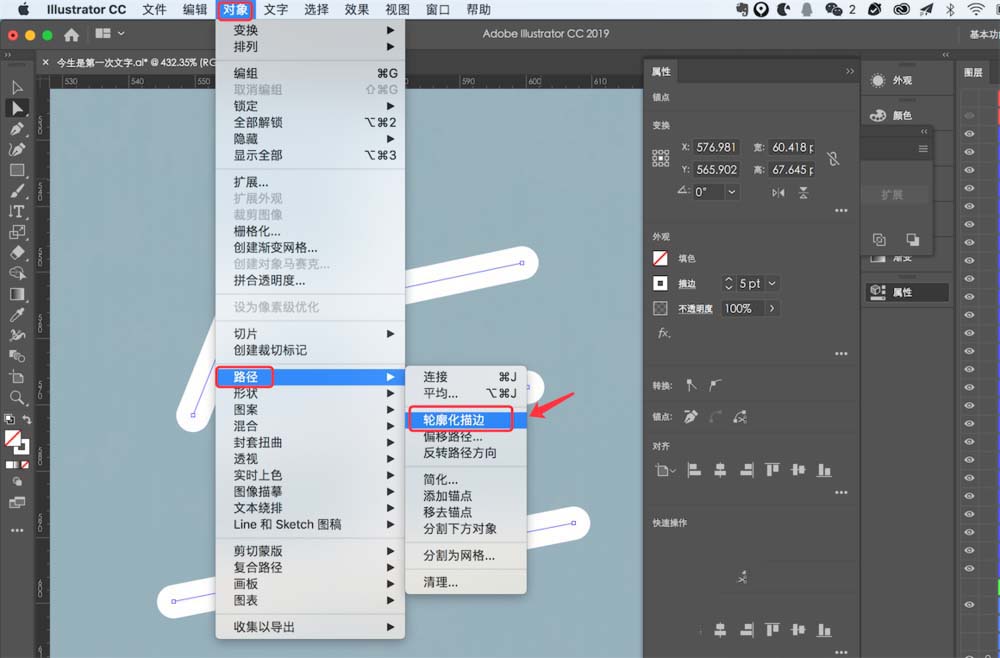This screenshot has width=1000, height=658.
Task: Convert selected anchor to smooth
Action: click(x=716, y=385)
